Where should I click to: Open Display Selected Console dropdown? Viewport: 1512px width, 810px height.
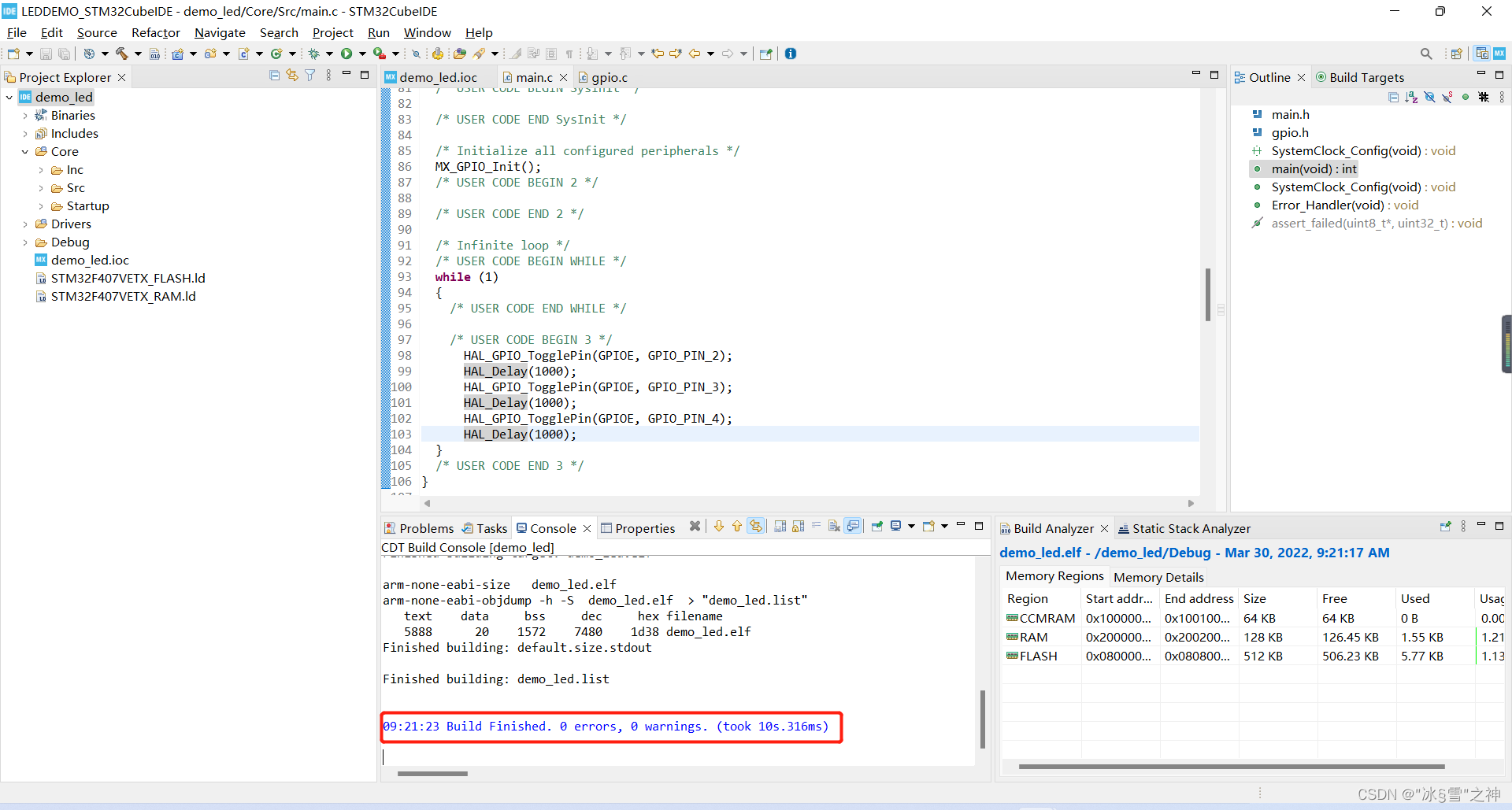point(911,527)
